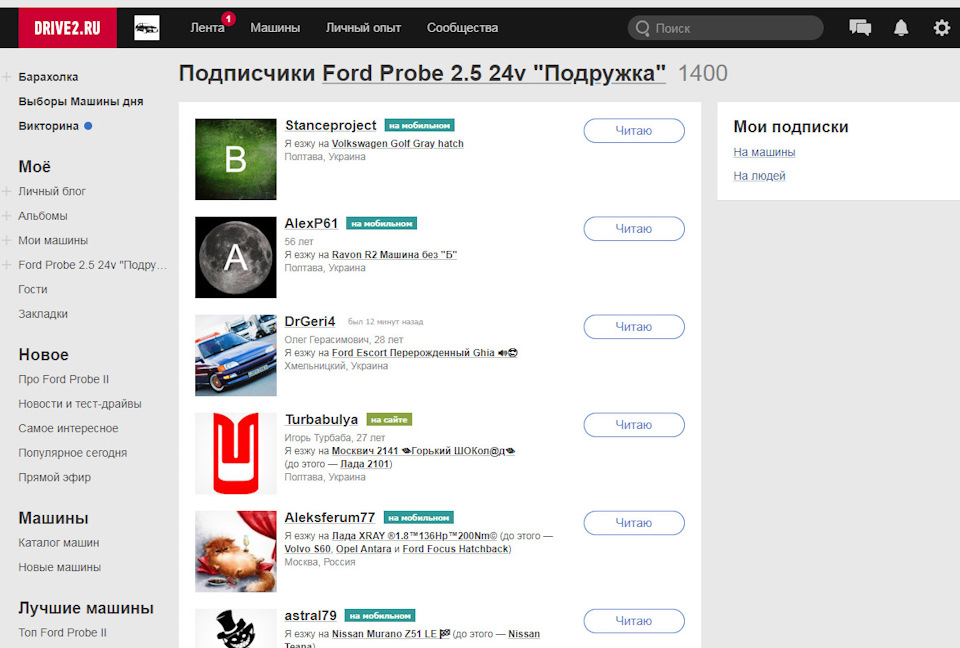Screen dimensions: 960x648
Task: Open Volkswagen Golf Gray hatch link
Action: point(397,143)
